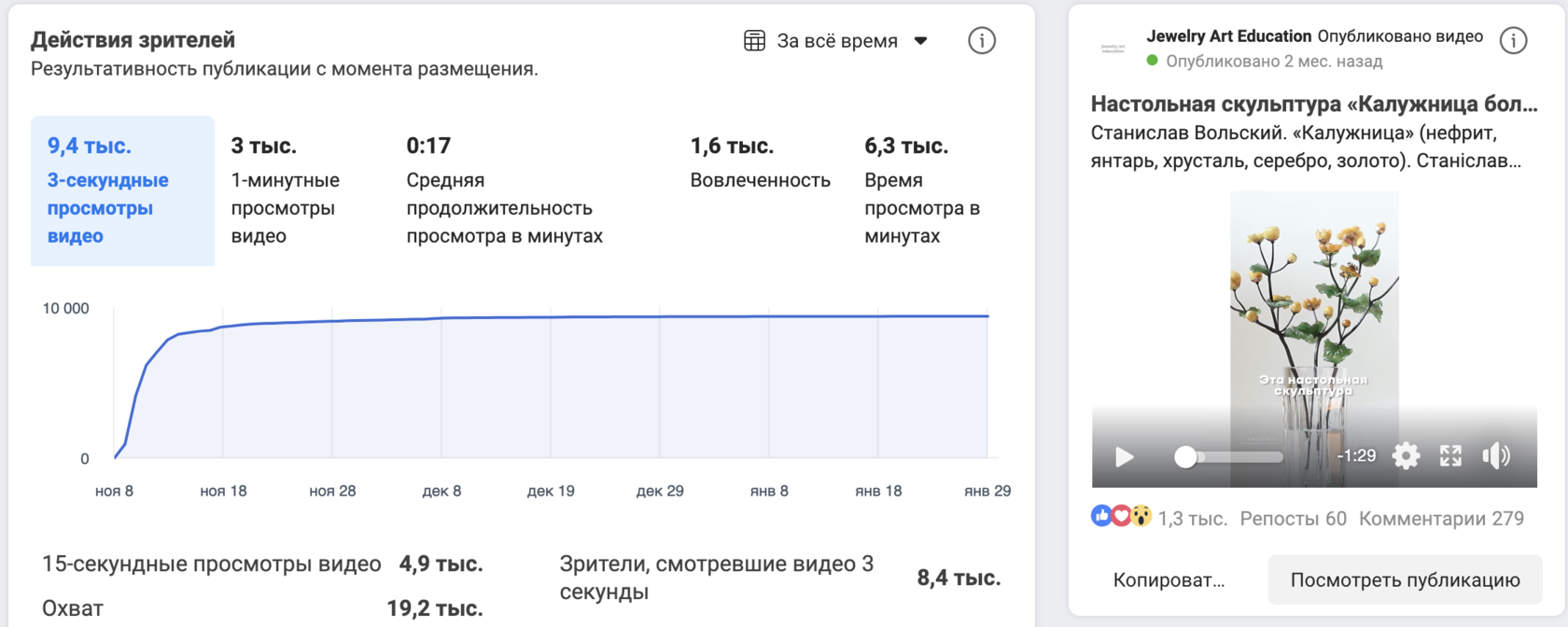Mute the video volume speaker
Screen dimensions: 1568x627
(x=1496, y=456)
